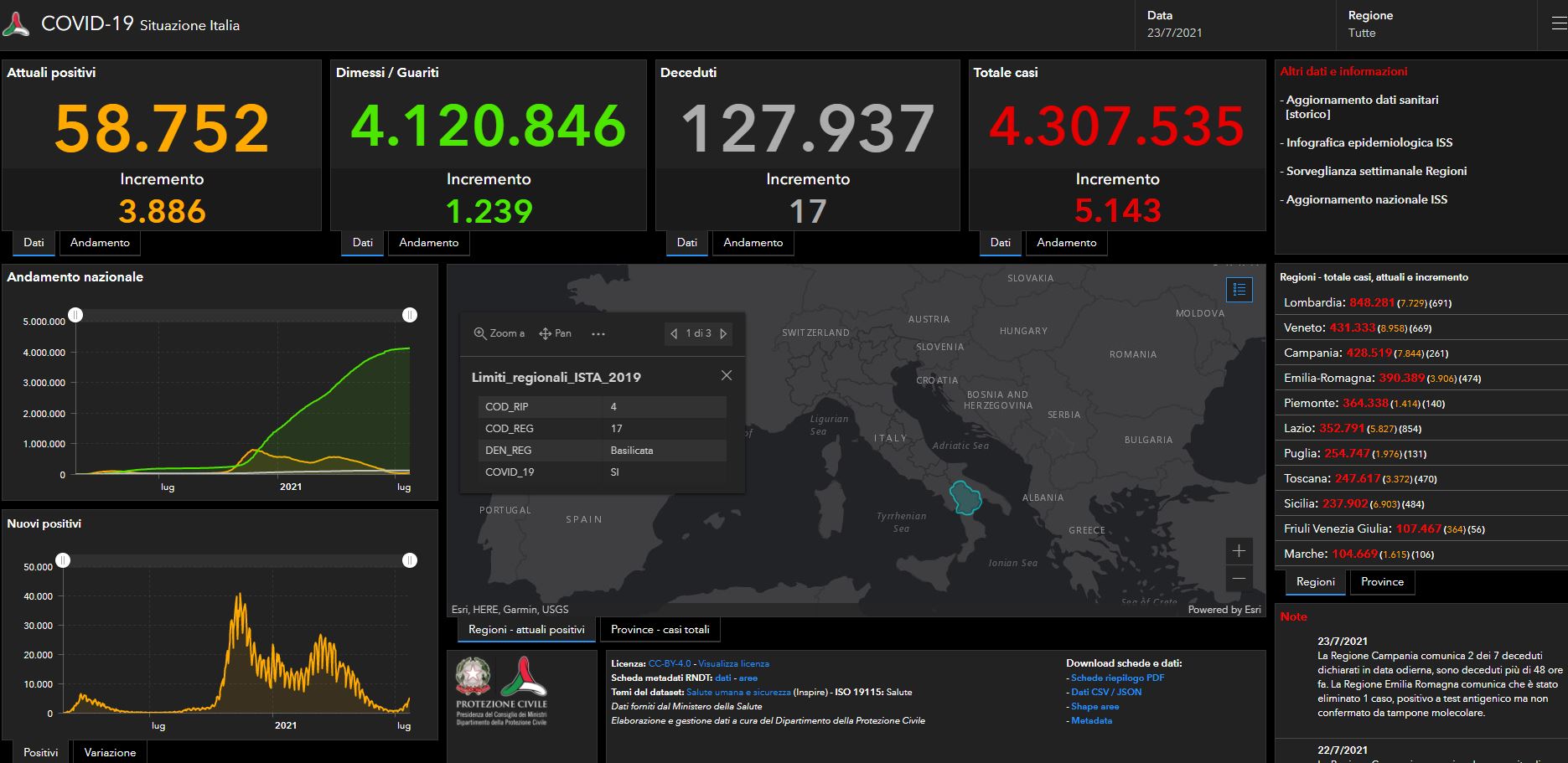Open the popup more options ellipsis

[598, 333]
